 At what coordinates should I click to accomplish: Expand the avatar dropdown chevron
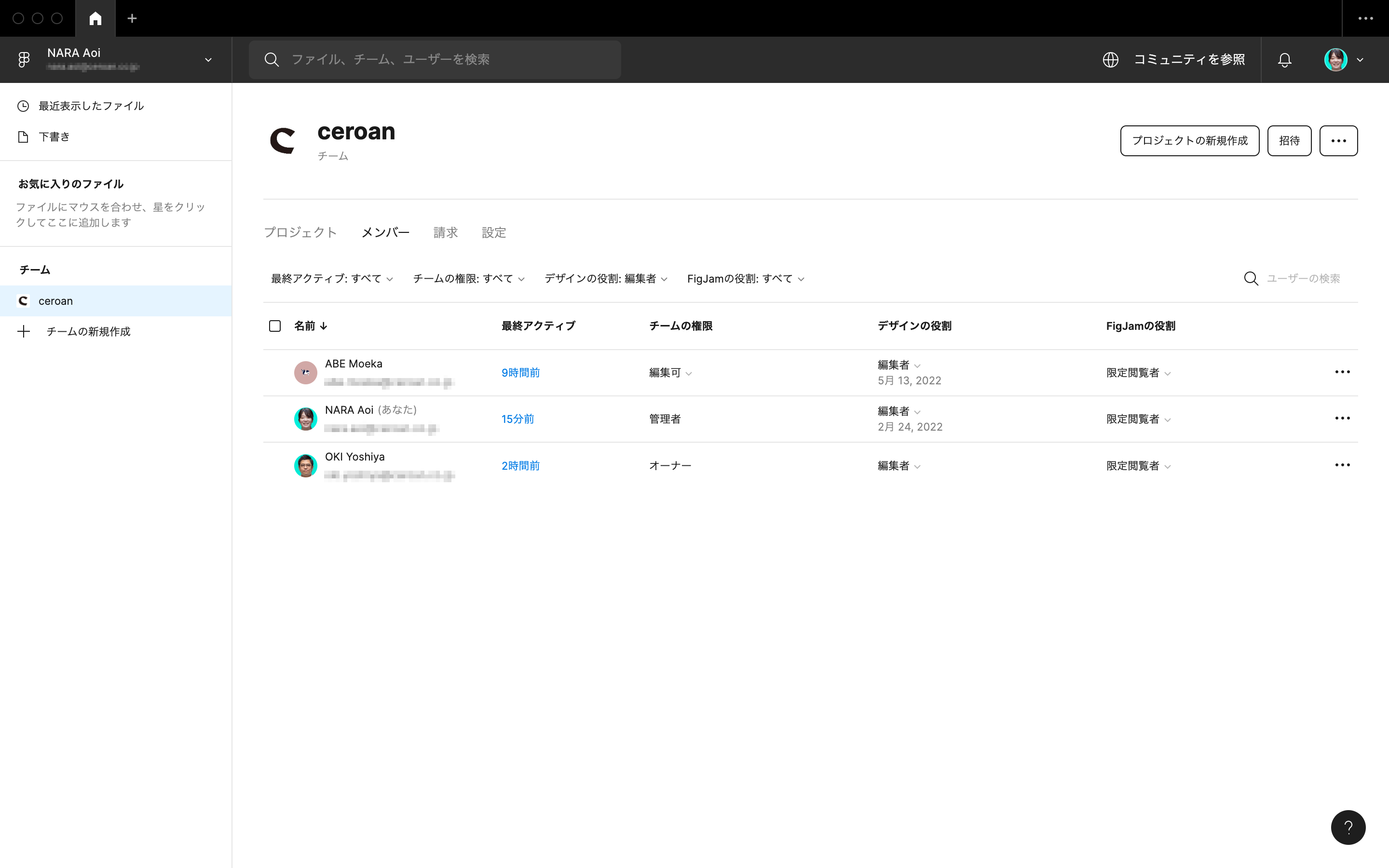pos(1360,60)
